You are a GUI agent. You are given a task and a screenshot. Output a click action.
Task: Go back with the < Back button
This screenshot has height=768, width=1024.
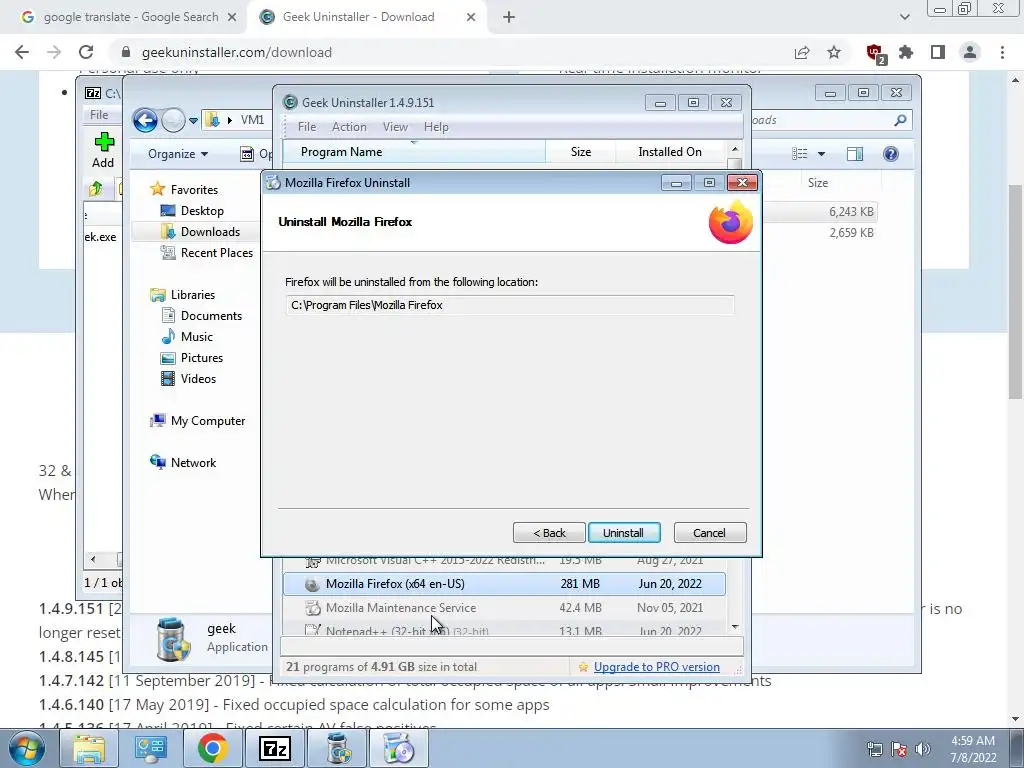(549, 533)
